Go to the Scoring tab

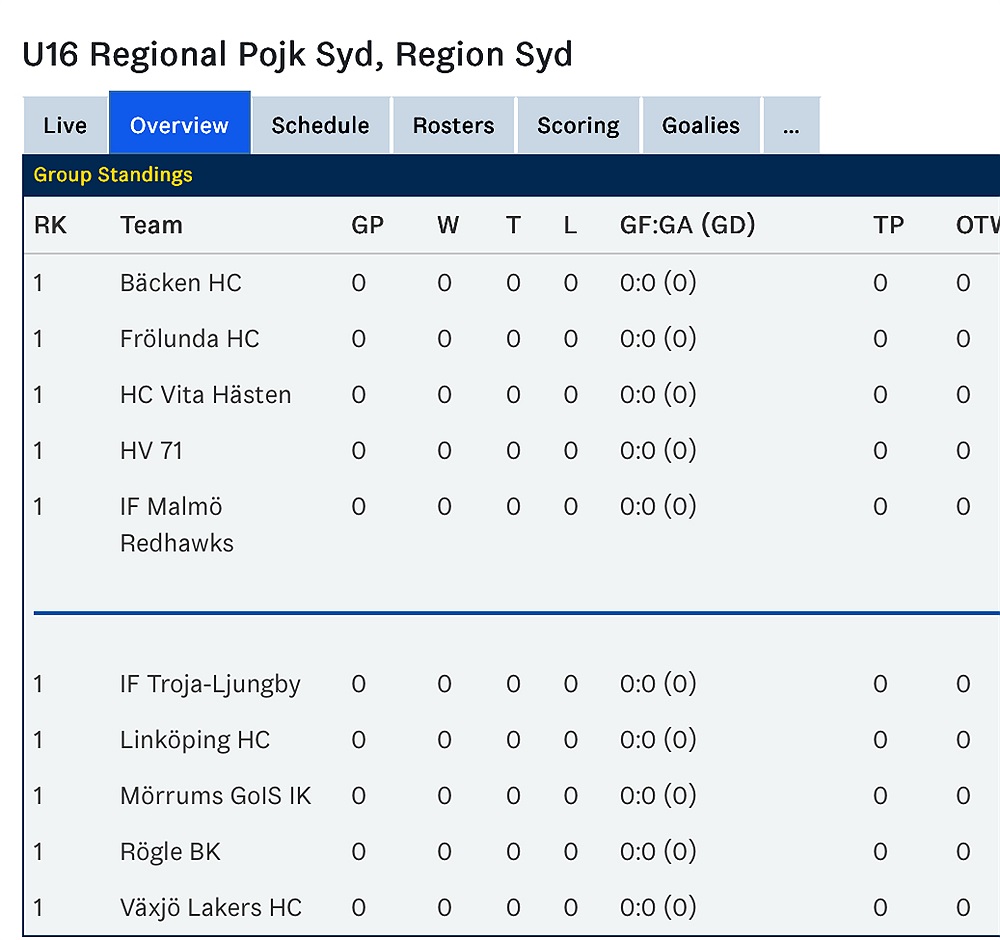[x=578, y=125]
